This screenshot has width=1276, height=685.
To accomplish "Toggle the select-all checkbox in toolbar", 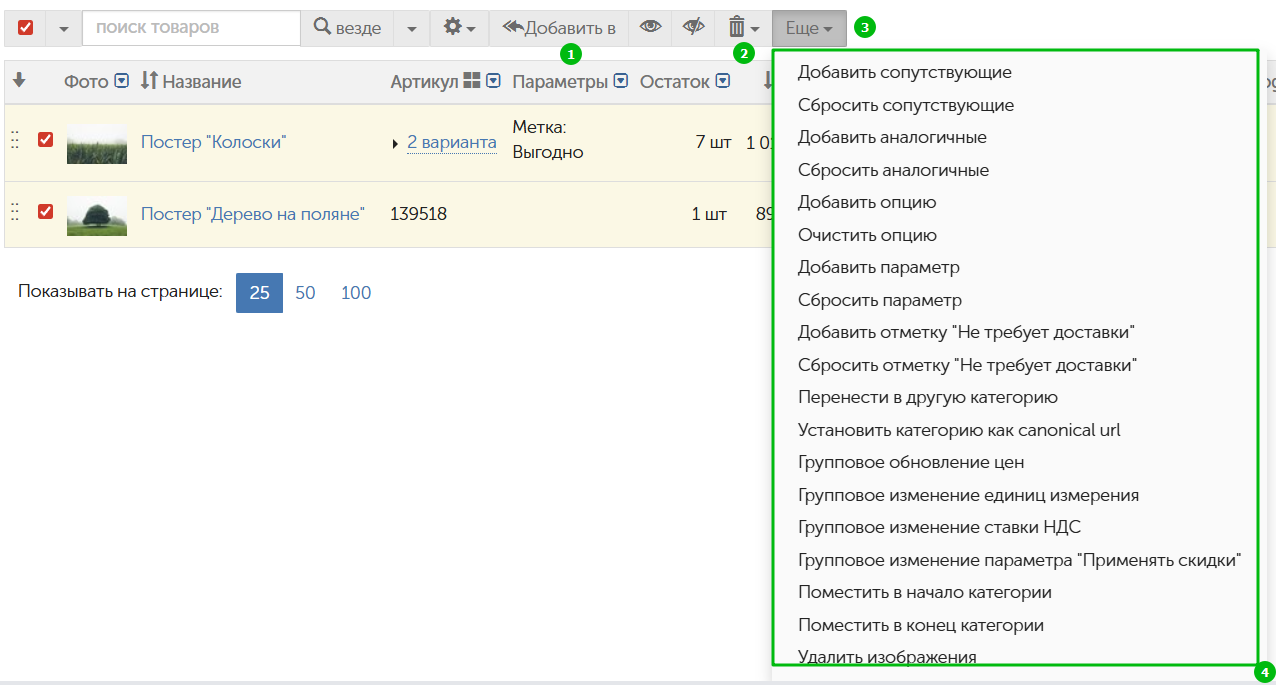I will tap(26, 28).
